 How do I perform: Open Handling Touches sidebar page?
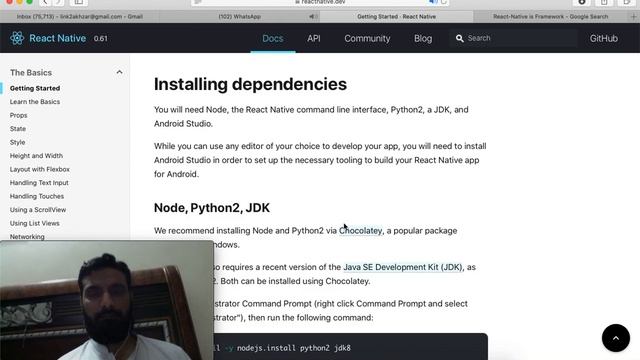pyautogui.click(x=37, y=196)
